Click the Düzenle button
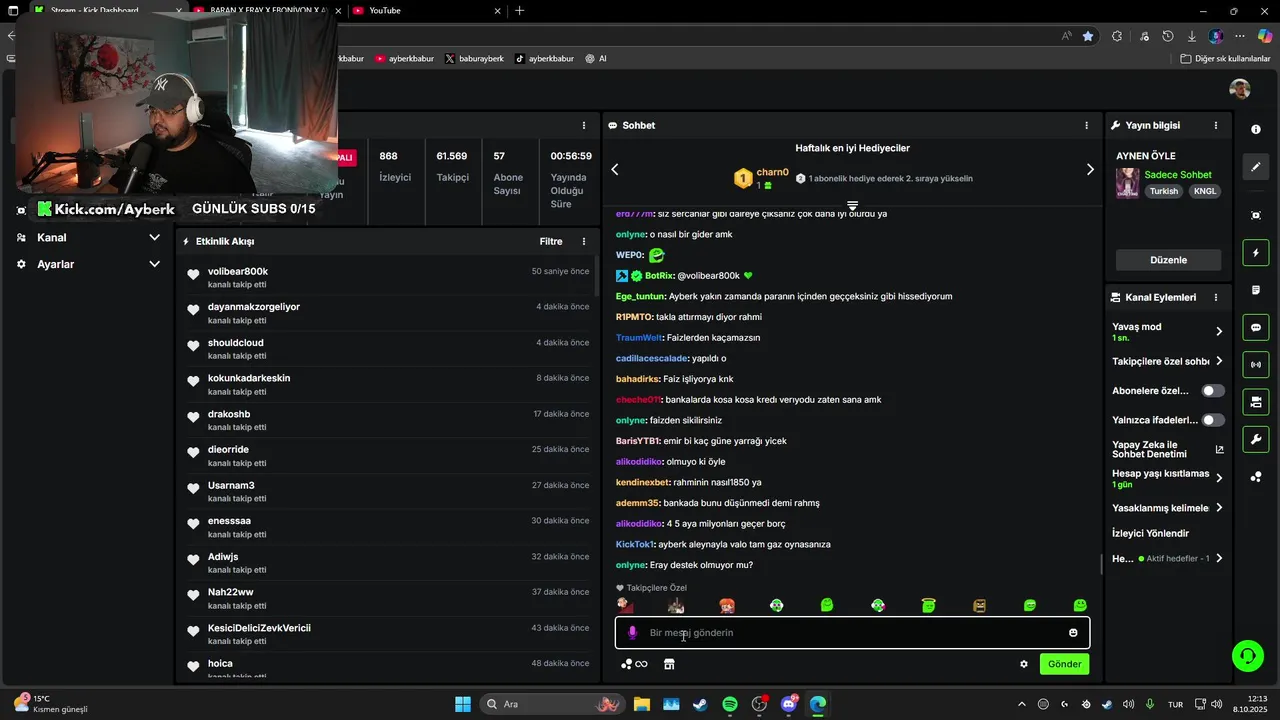Image resolution: width=1280 pixels, height=720 pixels. pyautogui.click(x=1168, y=260)
